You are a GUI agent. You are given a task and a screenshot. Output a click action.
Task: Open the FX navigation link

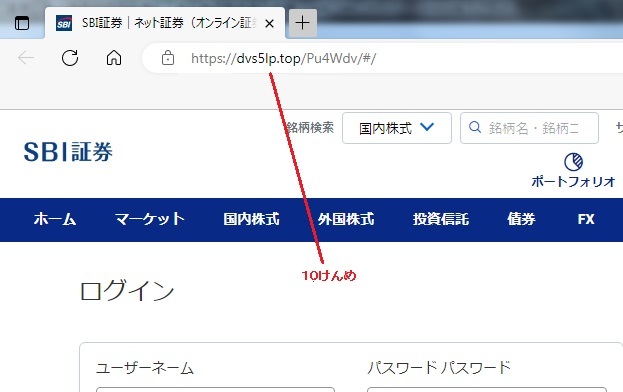click(586, 219)
